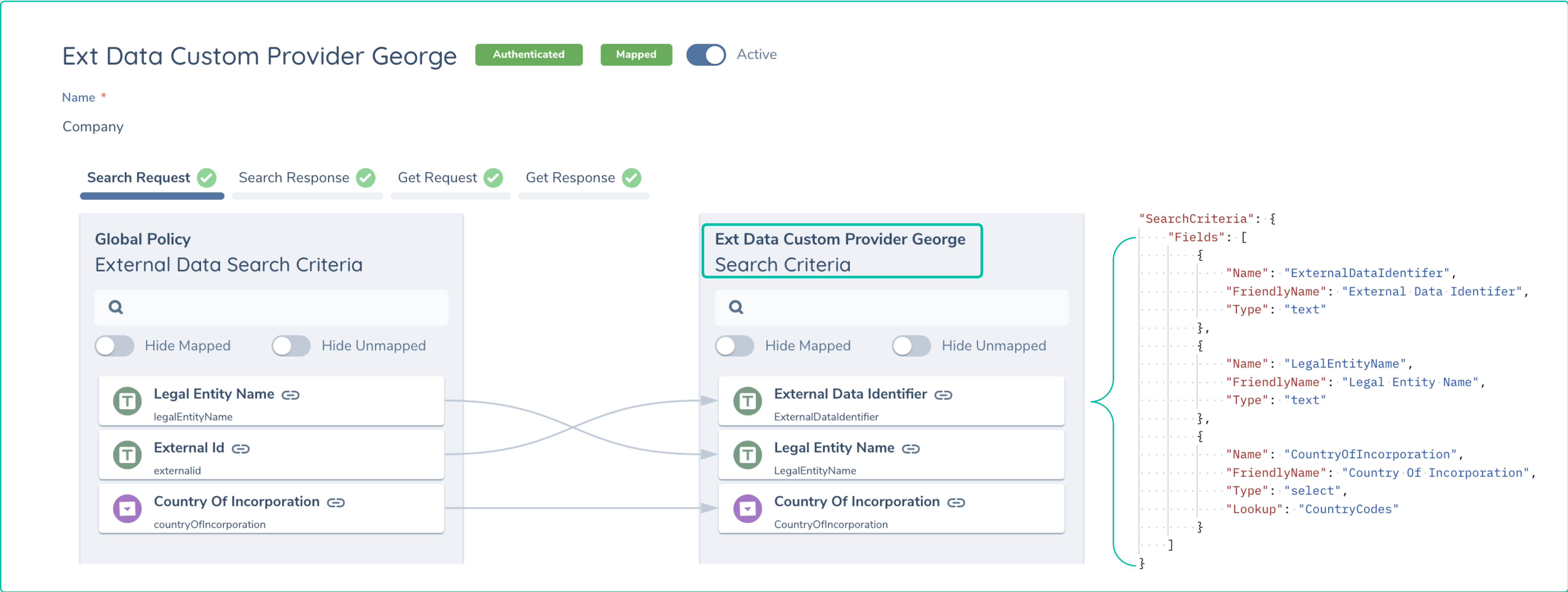This screenshot has height=592, width=1568.
Task: Click purple select icon for countryOfIncorporation field
Action: (x=127, y=509)
